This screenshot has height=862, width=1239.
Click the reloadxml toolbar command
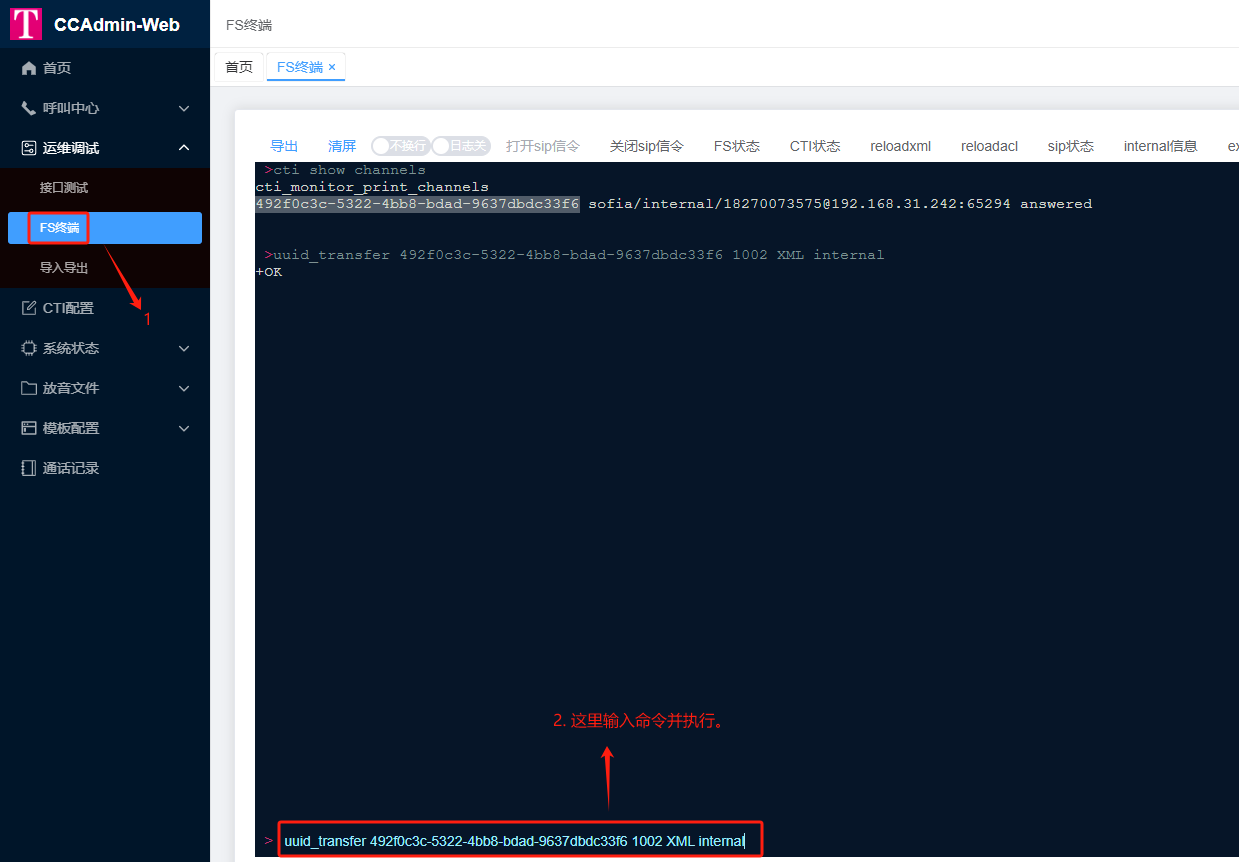tap(900, 146)
